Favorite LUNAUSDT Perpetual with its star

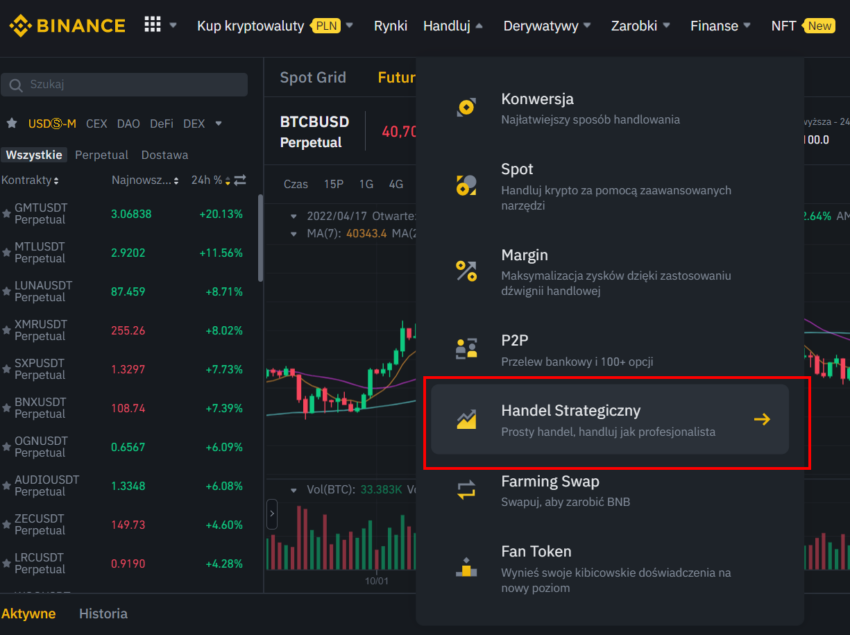[x=7, y=292]
